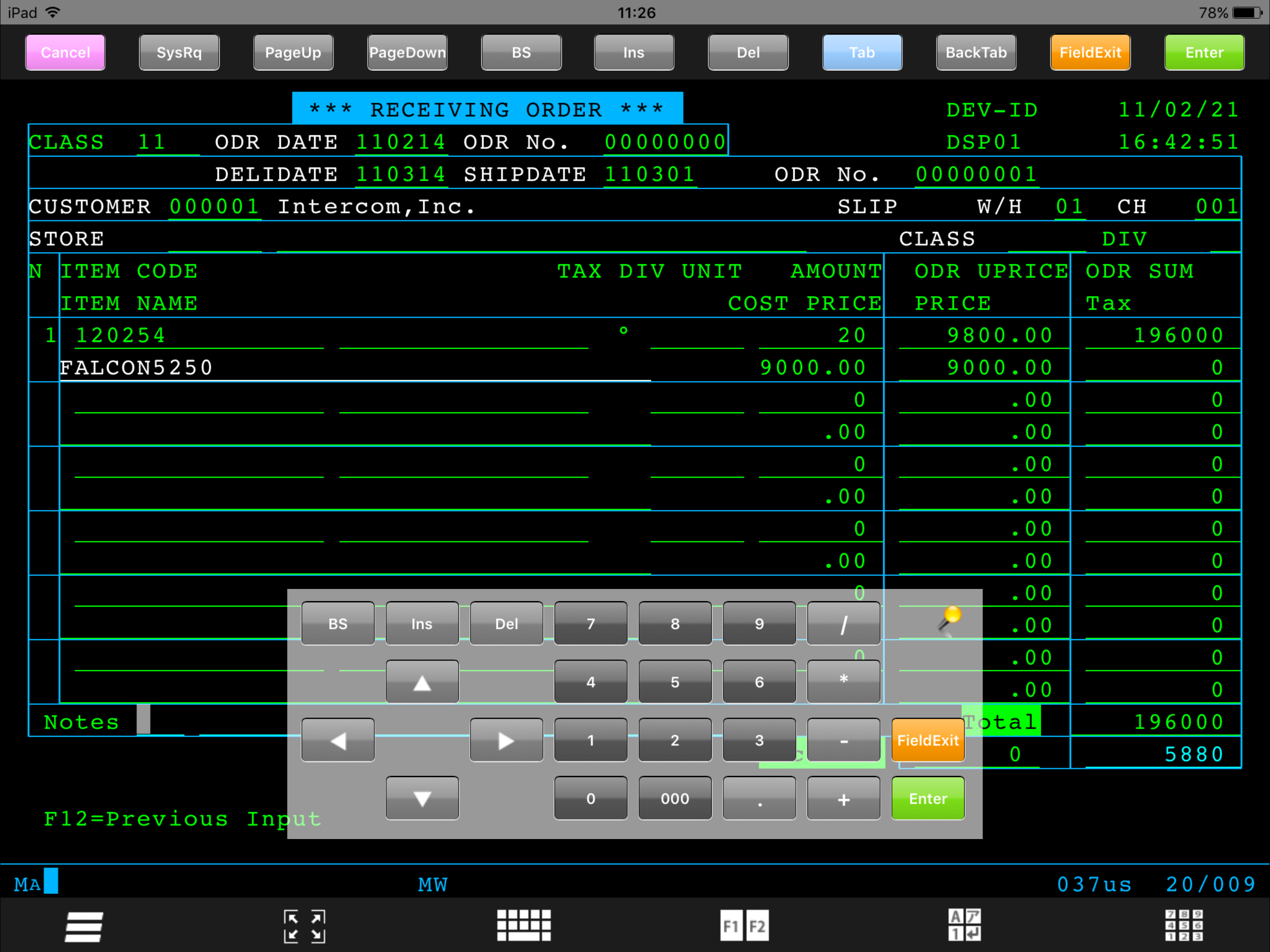Tap the green Enter in top toolbar
This screenshot has height=952, width=1270.
[1204, 52]
